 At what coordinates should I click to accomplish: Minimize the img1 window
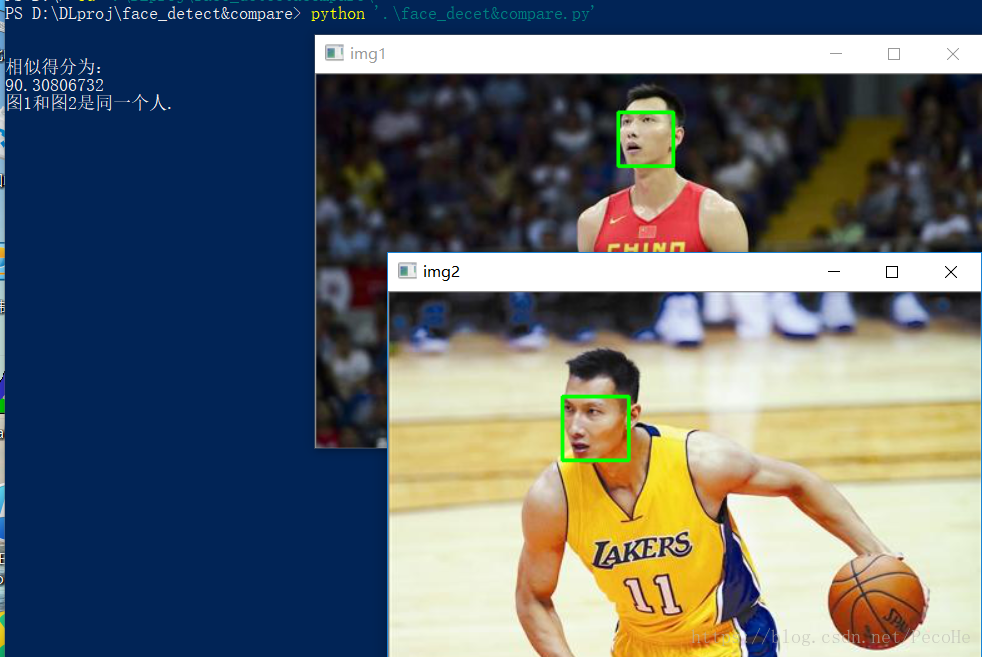835,54
